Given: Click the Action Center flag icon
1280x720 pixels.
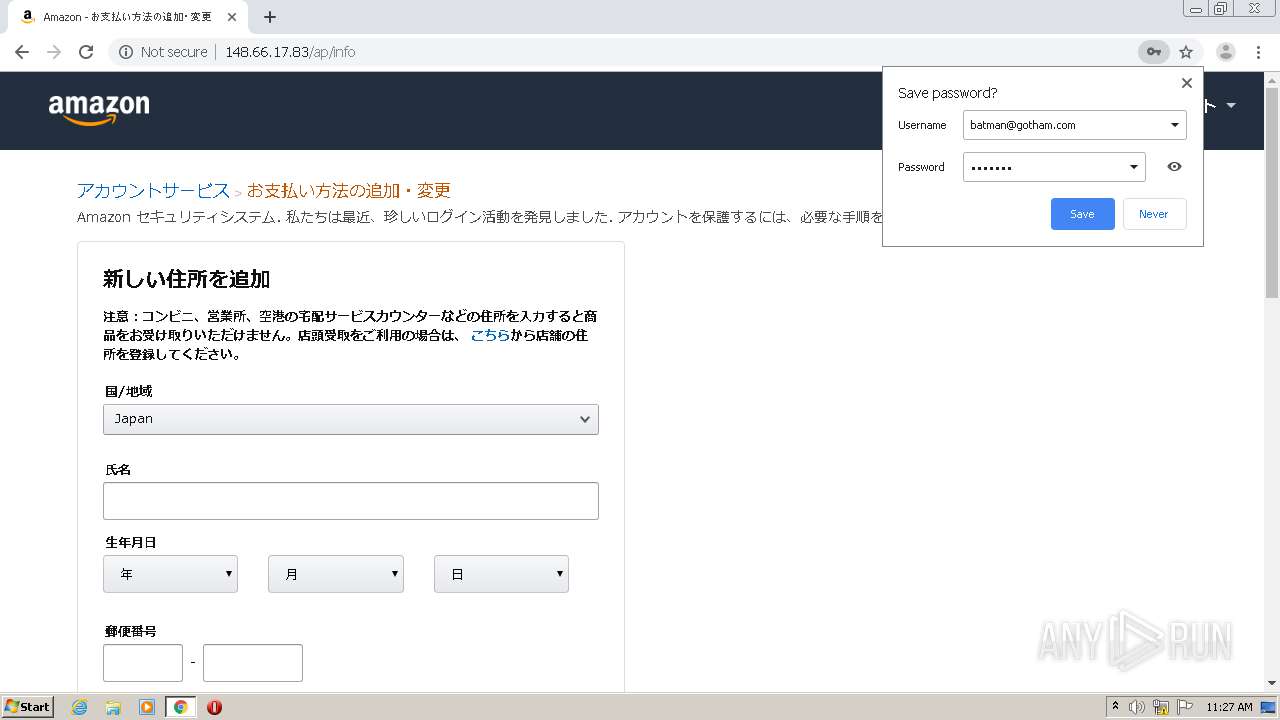Looking at the screenshot, I should 1185,707.
